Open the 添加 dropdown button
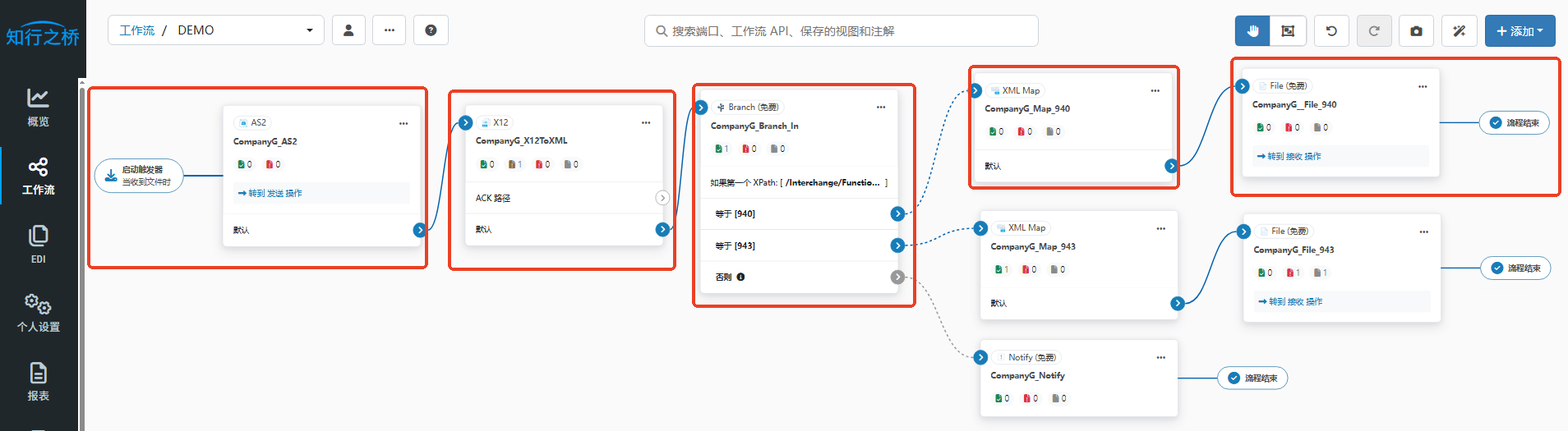 click(1520, 31)
